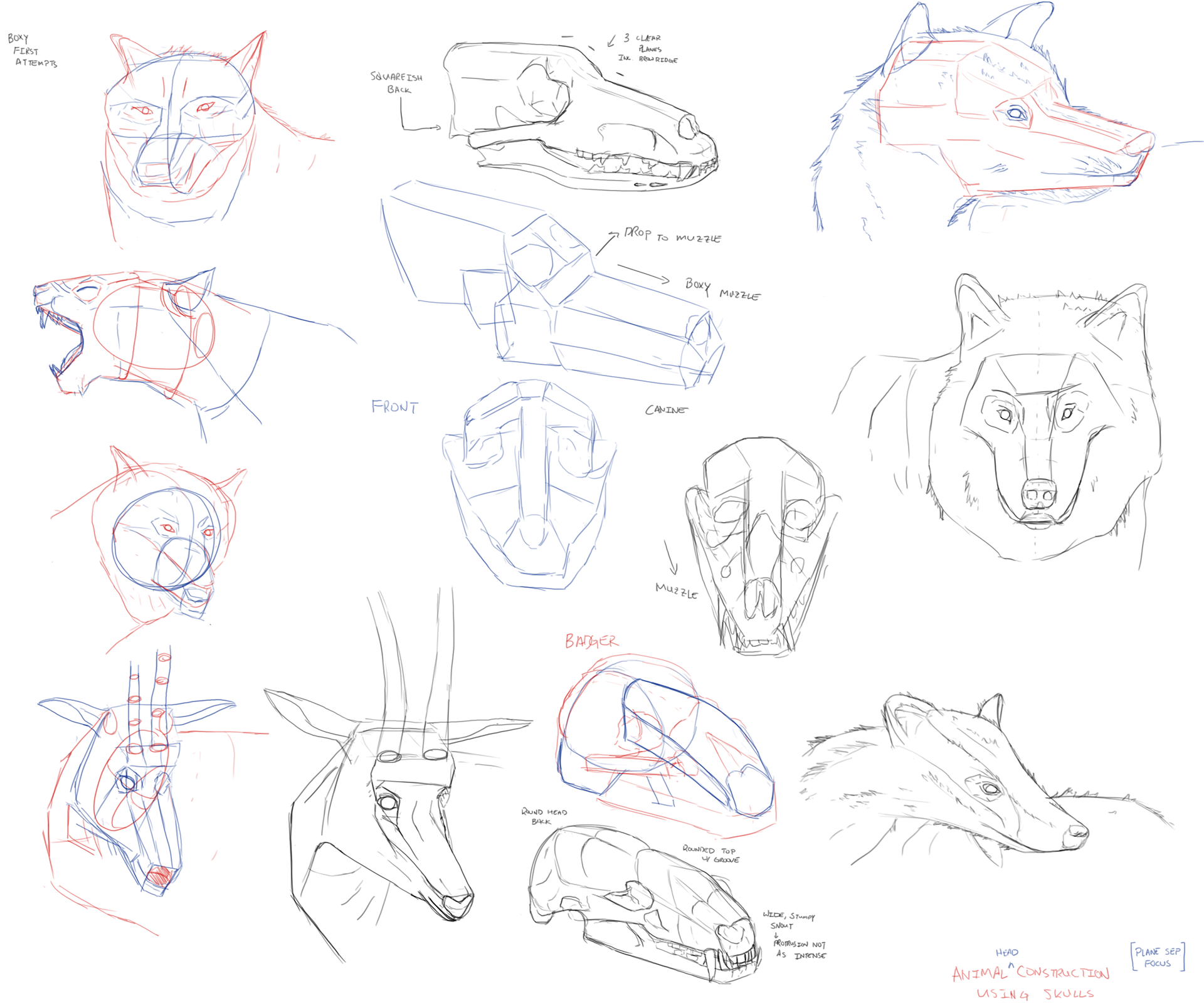The image size is (1204, 1003).
Task: Click the 'Squareish Back' annotation
Action: coord(396,83)
